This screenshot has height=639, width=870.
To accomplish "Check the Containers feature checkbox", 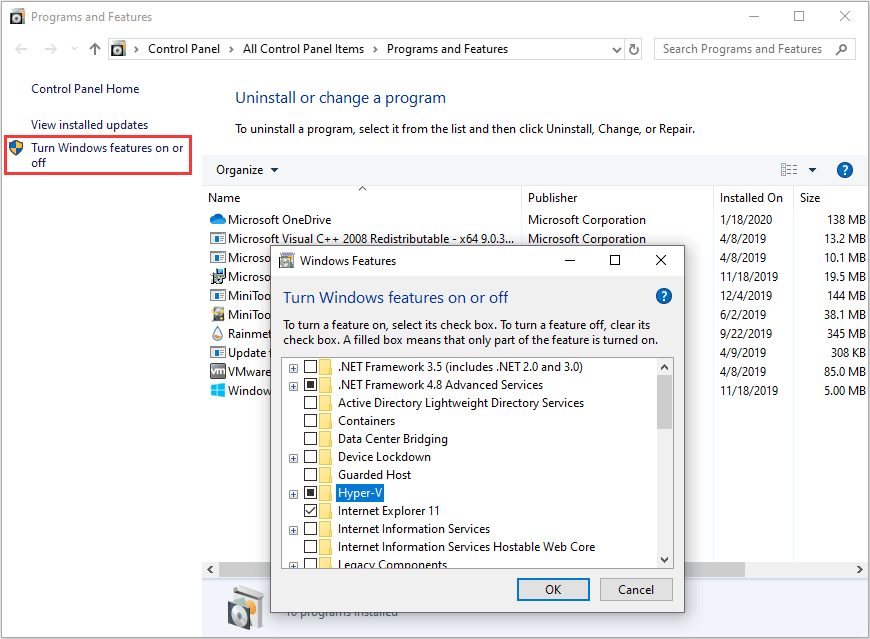I will [311, 420].
